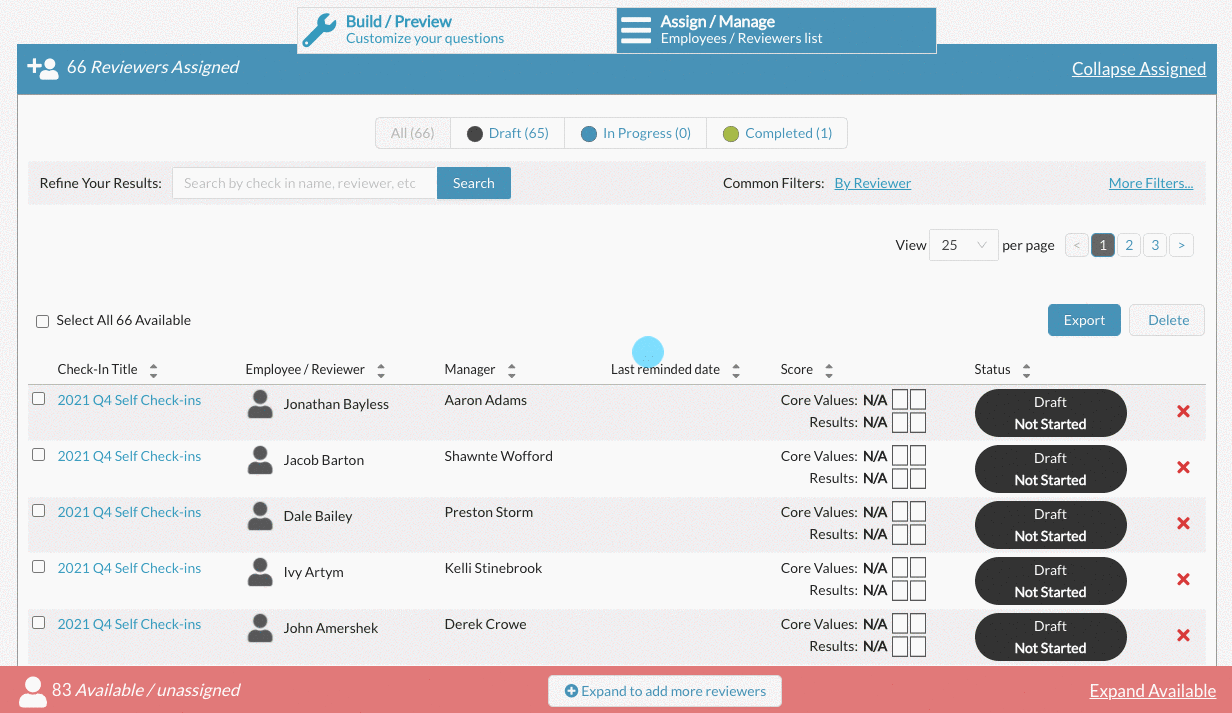This screenshot has width=1232, height=713.
Task: Switch to Assign / Manage tab
Action: pyautogui.click(x=777, y=30)
